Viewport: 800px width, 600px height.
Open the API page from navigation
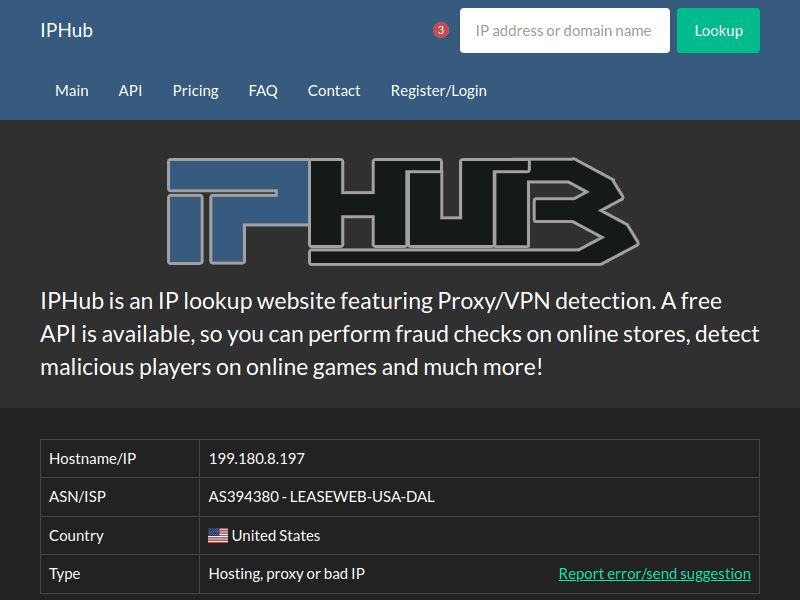click(x=130, y=90)
